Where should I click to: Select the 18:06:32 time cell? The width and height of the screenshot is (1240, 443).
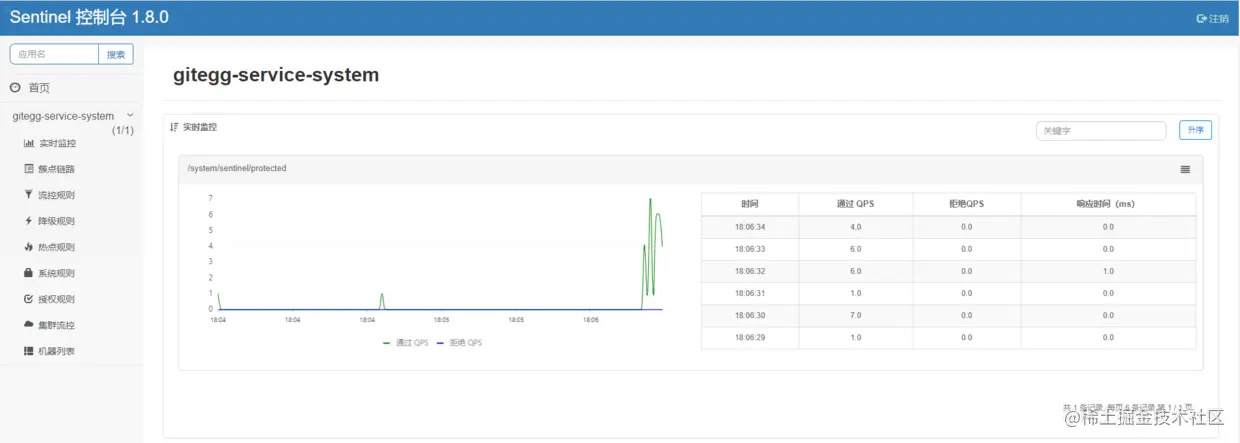[x=750, y=271]
